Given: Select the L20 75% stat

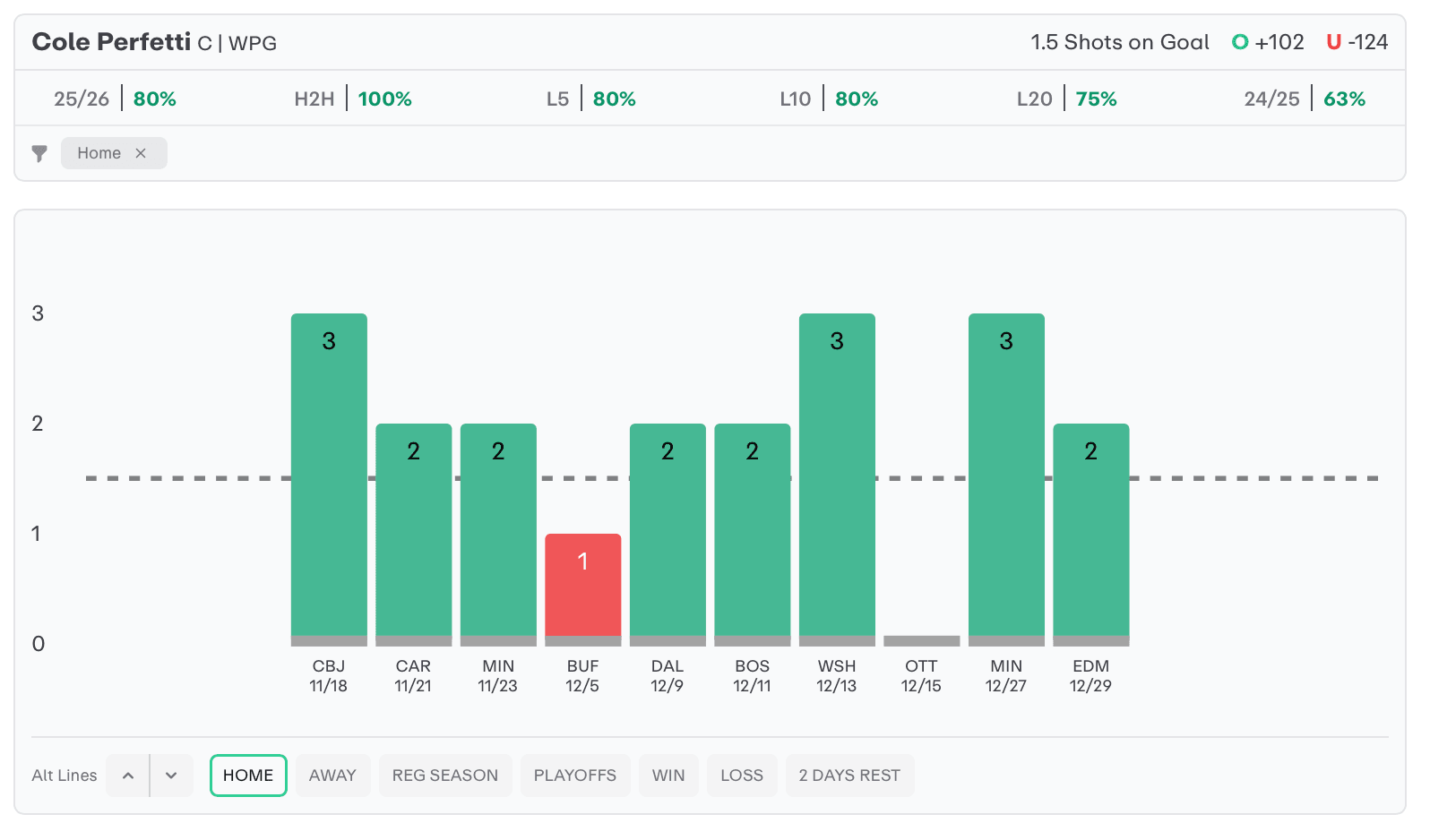Looking at the screenshot, I should point(1066,99).
